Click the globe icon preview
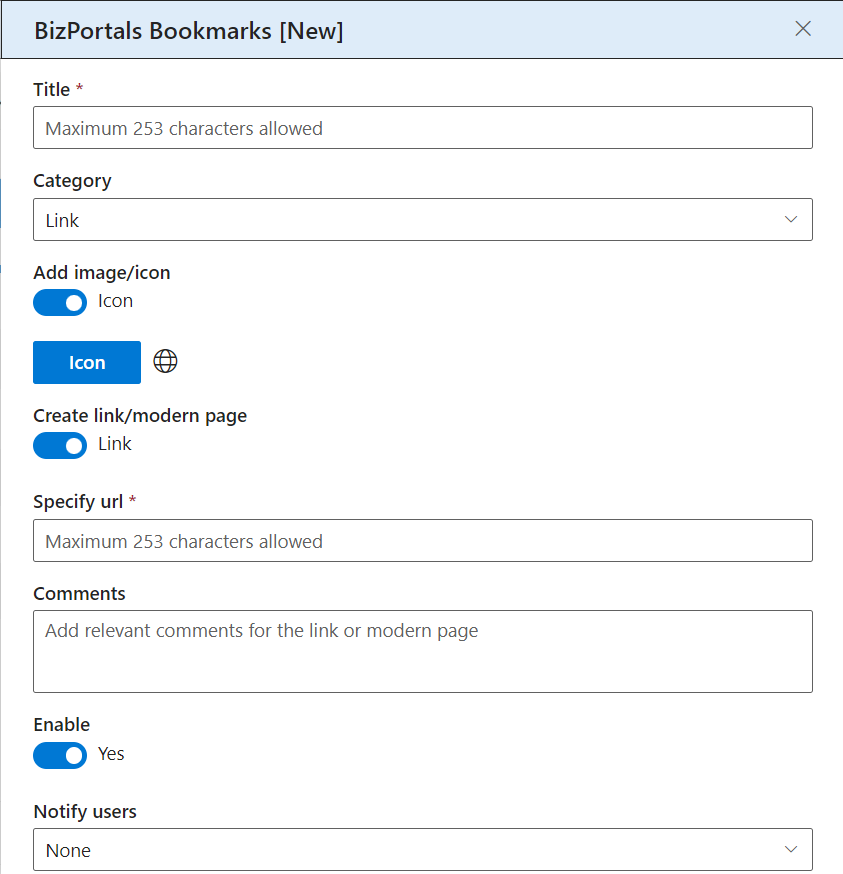The image size is (843, 874). coord(166,361)
